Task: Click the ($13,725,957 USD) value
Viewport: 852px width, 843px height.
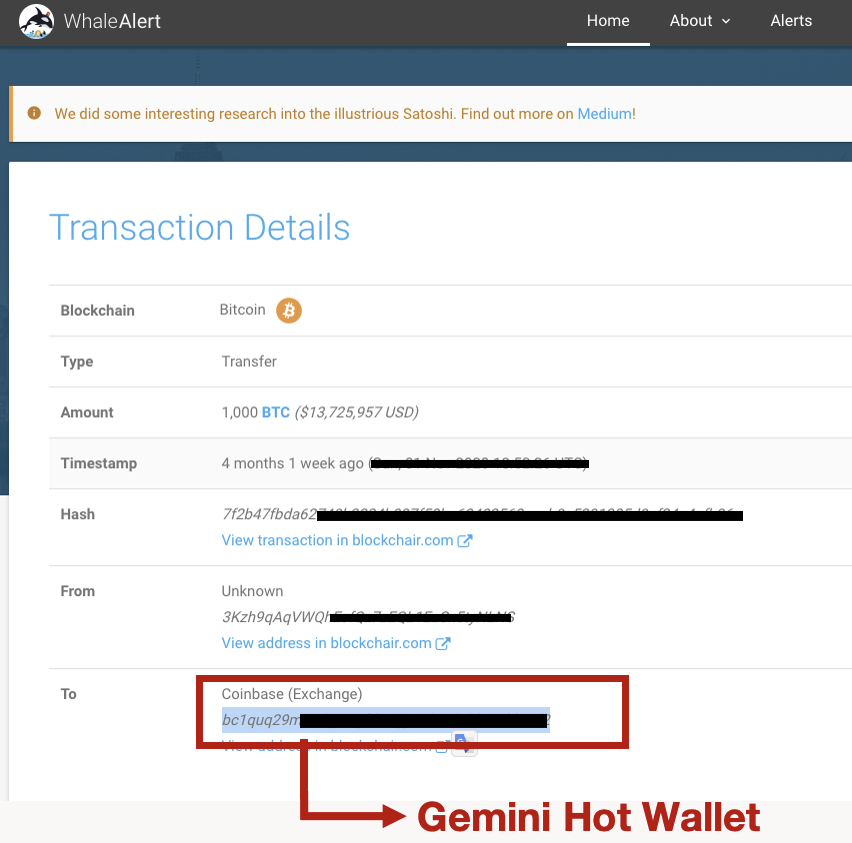Action: coord(356,413)
